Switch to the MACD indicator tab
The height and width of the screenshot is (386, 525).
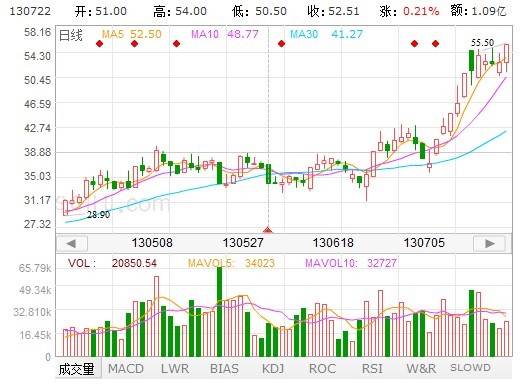(x=126, y=369)
